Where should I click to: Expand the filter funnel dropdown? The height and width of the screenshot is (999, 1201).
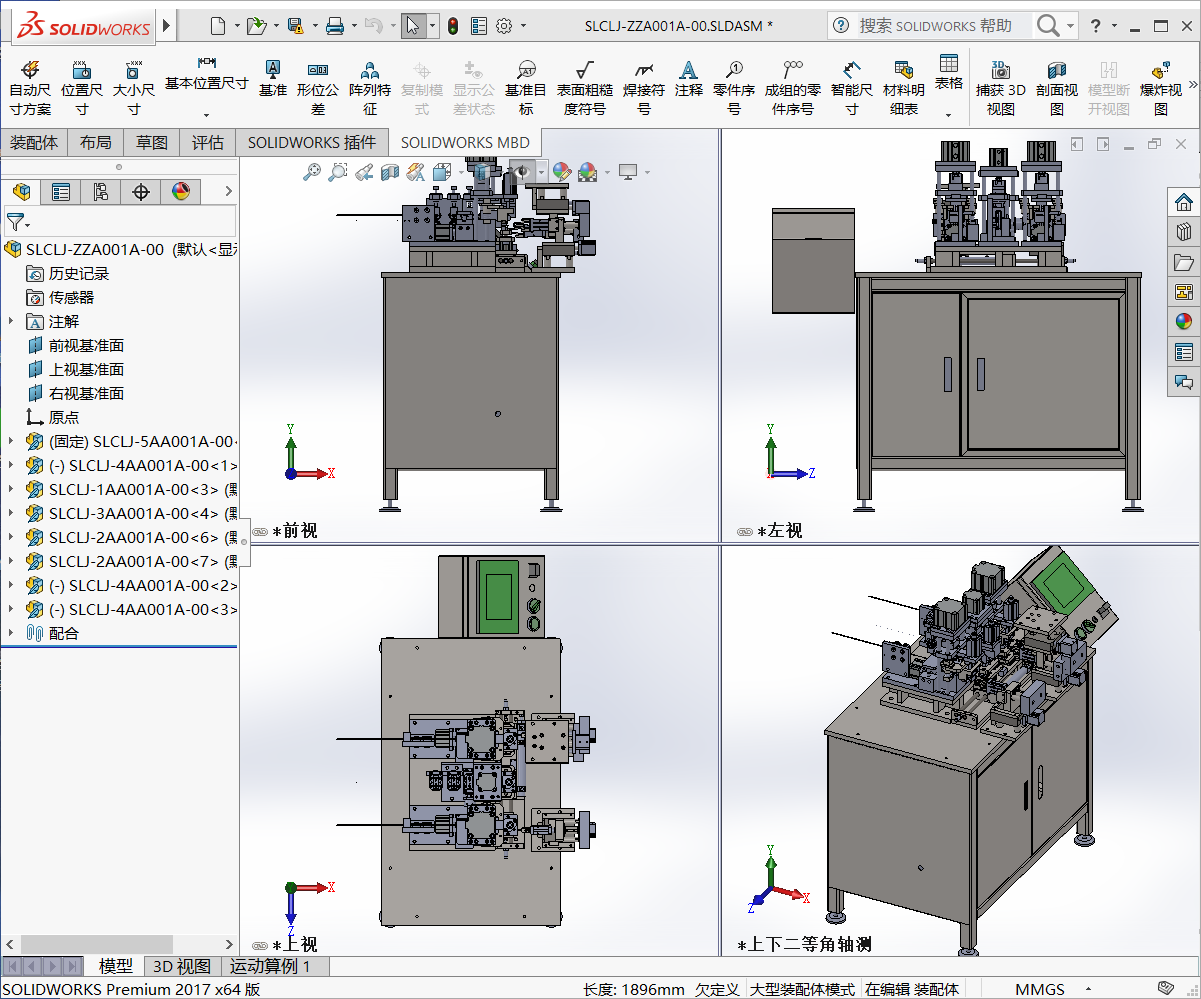(27, 225)
